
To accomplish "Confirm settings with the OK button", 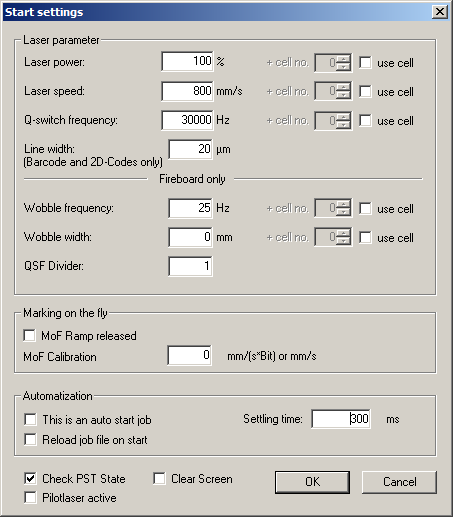I will (312, 482).
